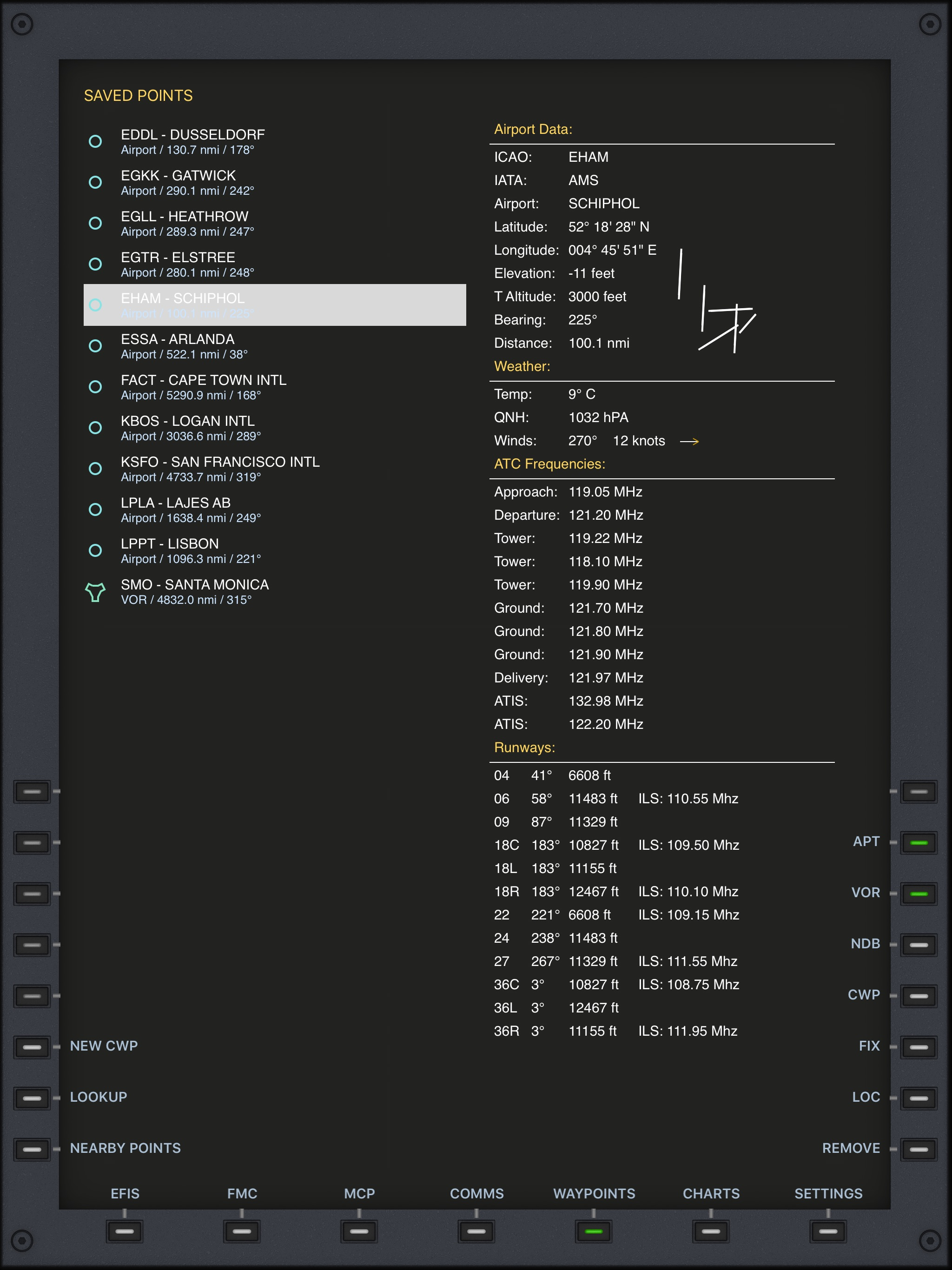Click the ESSA Arlanda airport circle icon
This screenshot has height=1270, width=952.
[x=95, y=346]
